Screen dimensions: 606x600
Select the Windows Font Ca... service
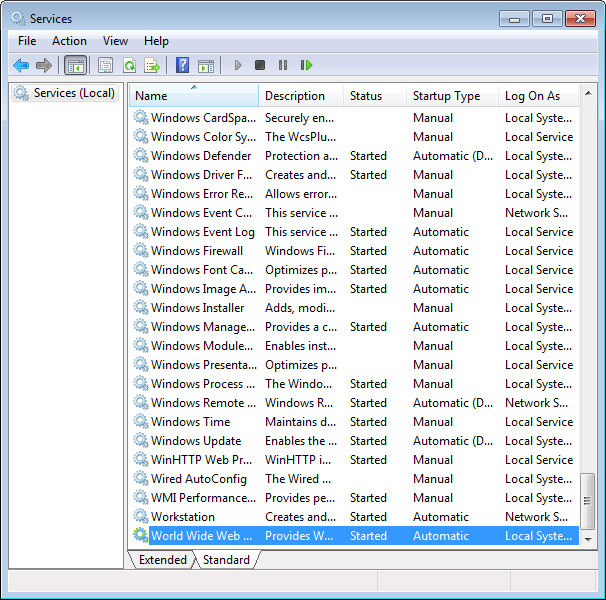click(x=354, y=269)
